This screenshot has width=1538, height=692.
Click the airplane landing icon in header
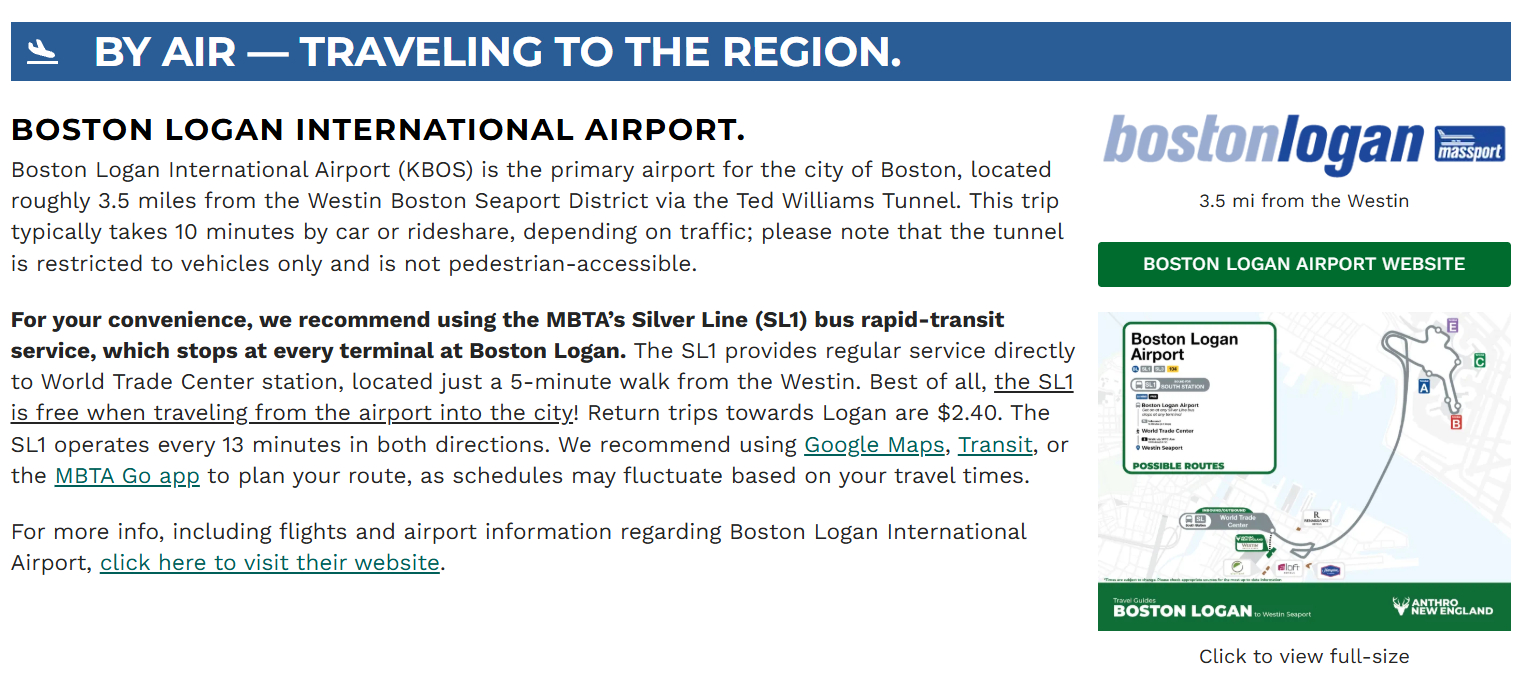[x=42, y=52]
